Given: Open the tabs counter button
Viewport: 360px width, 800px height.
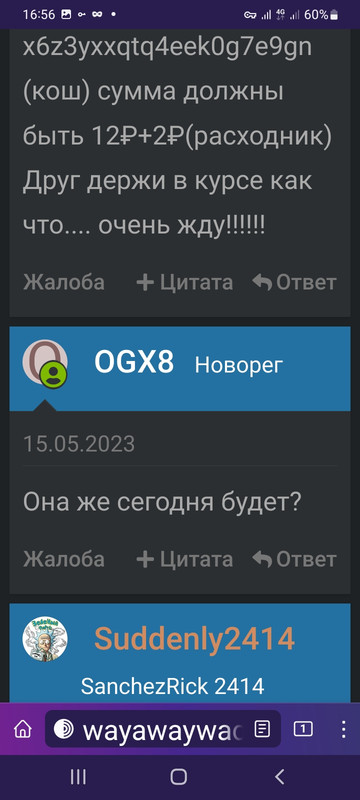Looking at the screenshot, I should pos(303,729).
